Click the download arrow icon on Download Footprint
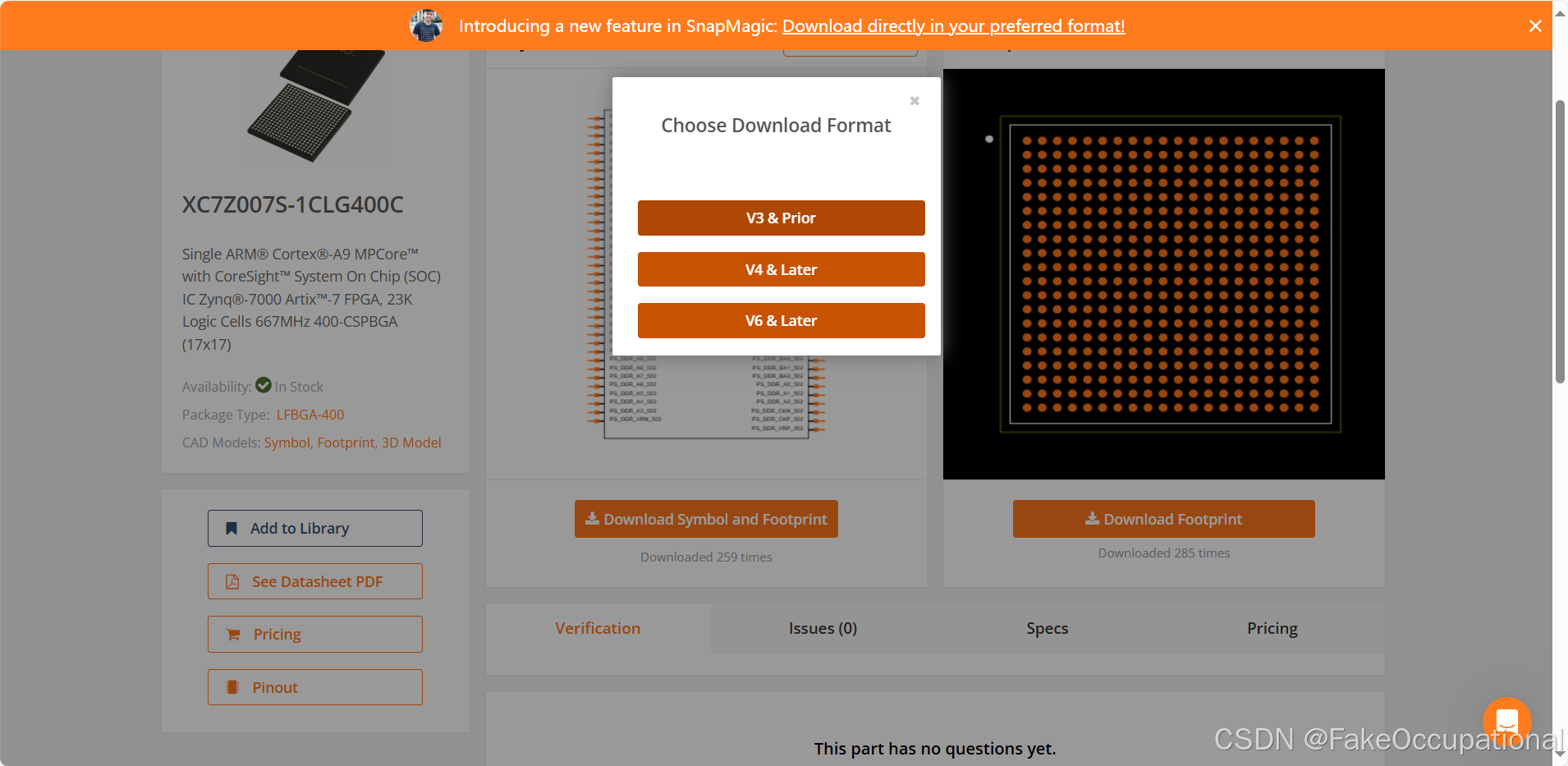The image size is (1568, 766). coord(1092,519)
